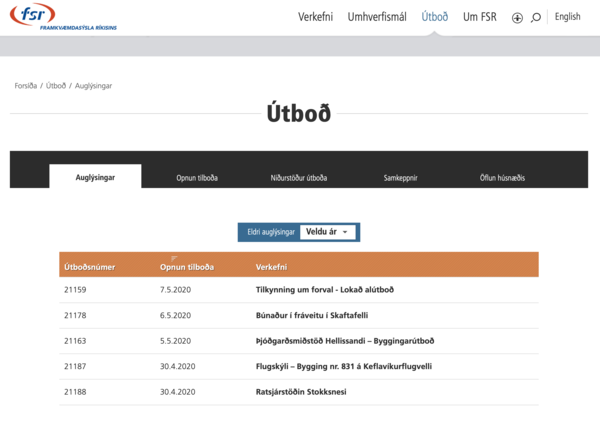Open the Veldu ár year dropdown

[x=329, y=232]
